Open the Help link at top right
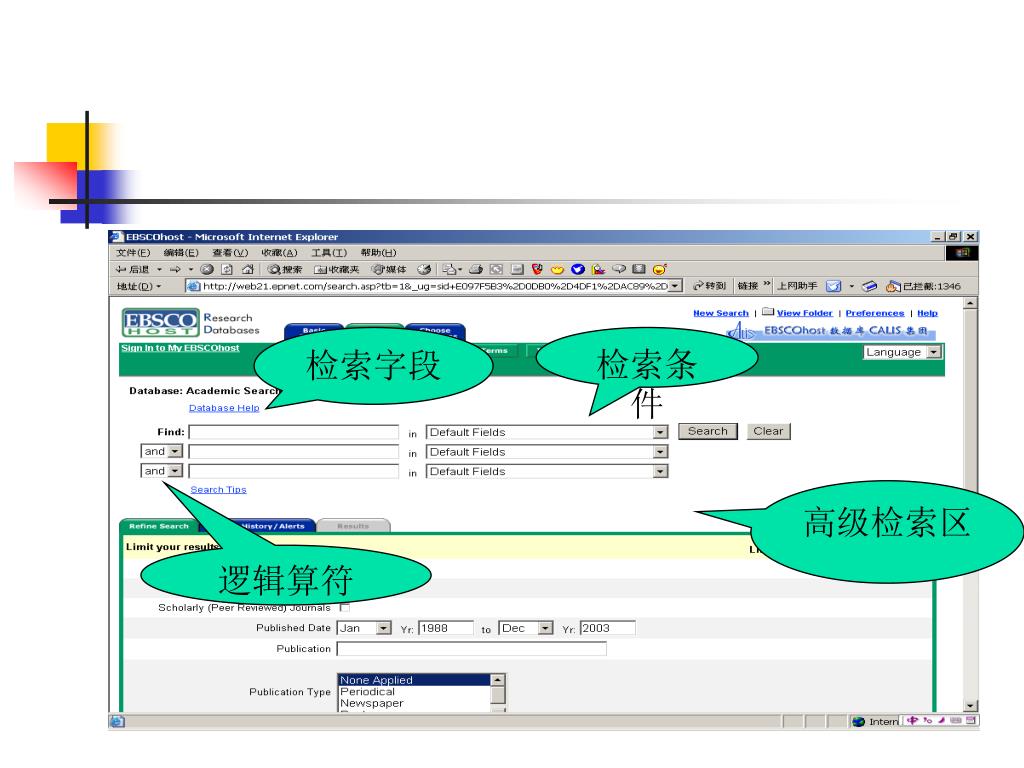Viewport: 1024px width, 768px height. pos(927,313)
